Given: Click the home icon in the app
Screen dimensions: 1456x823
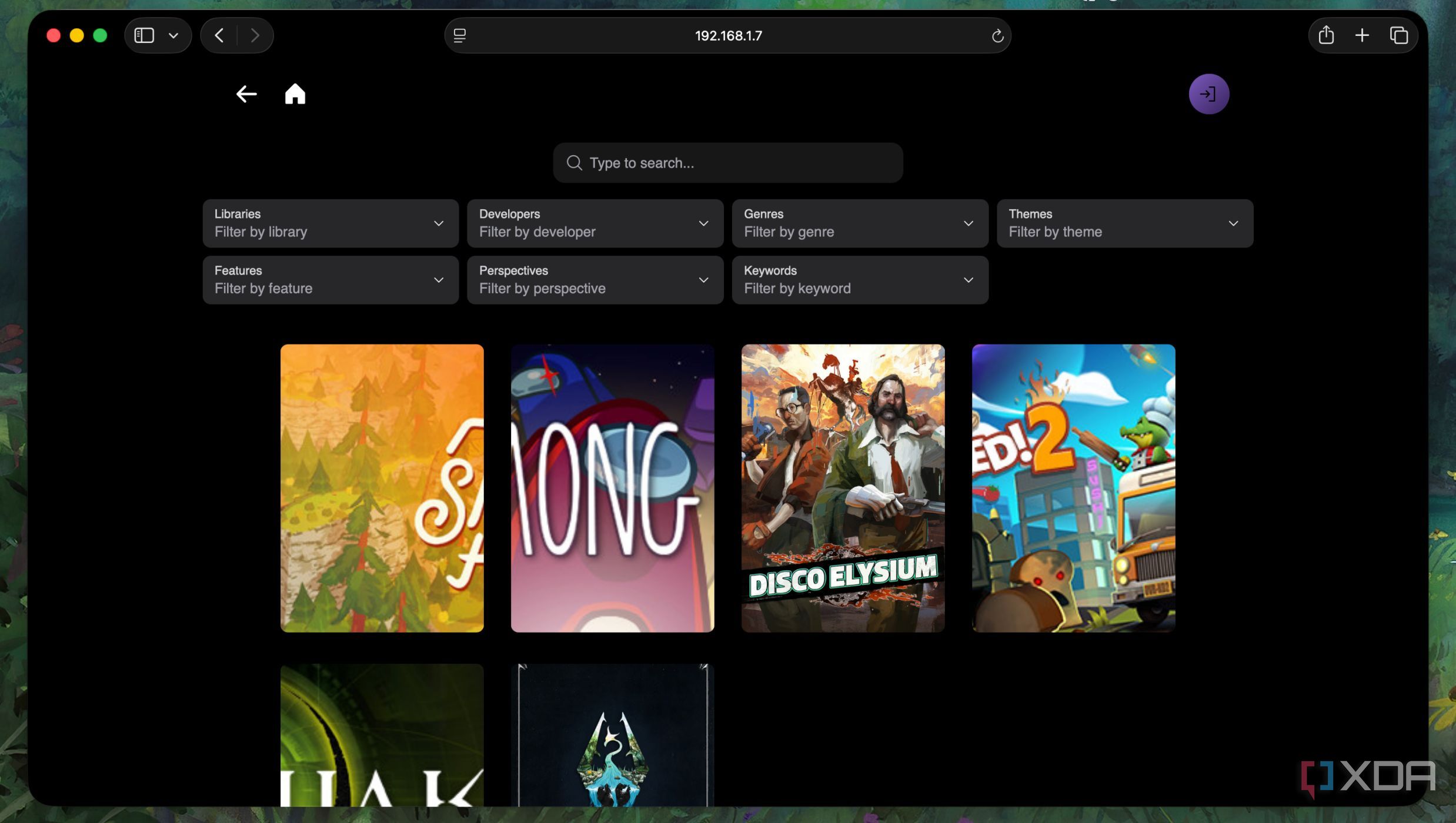Looking at the screenshot, I should coord(295,94).
